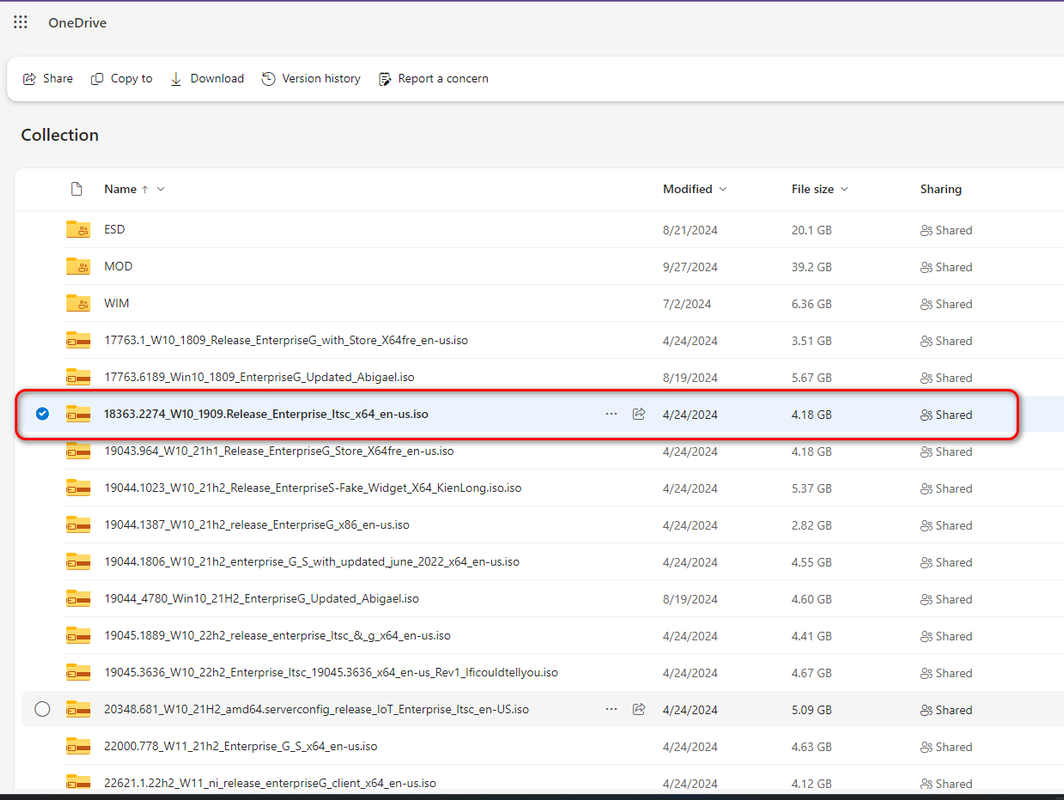This screenshot has width=1064, height=800.
Task: Select the 20348.681 file radio circle
Action: pos(42,709)
